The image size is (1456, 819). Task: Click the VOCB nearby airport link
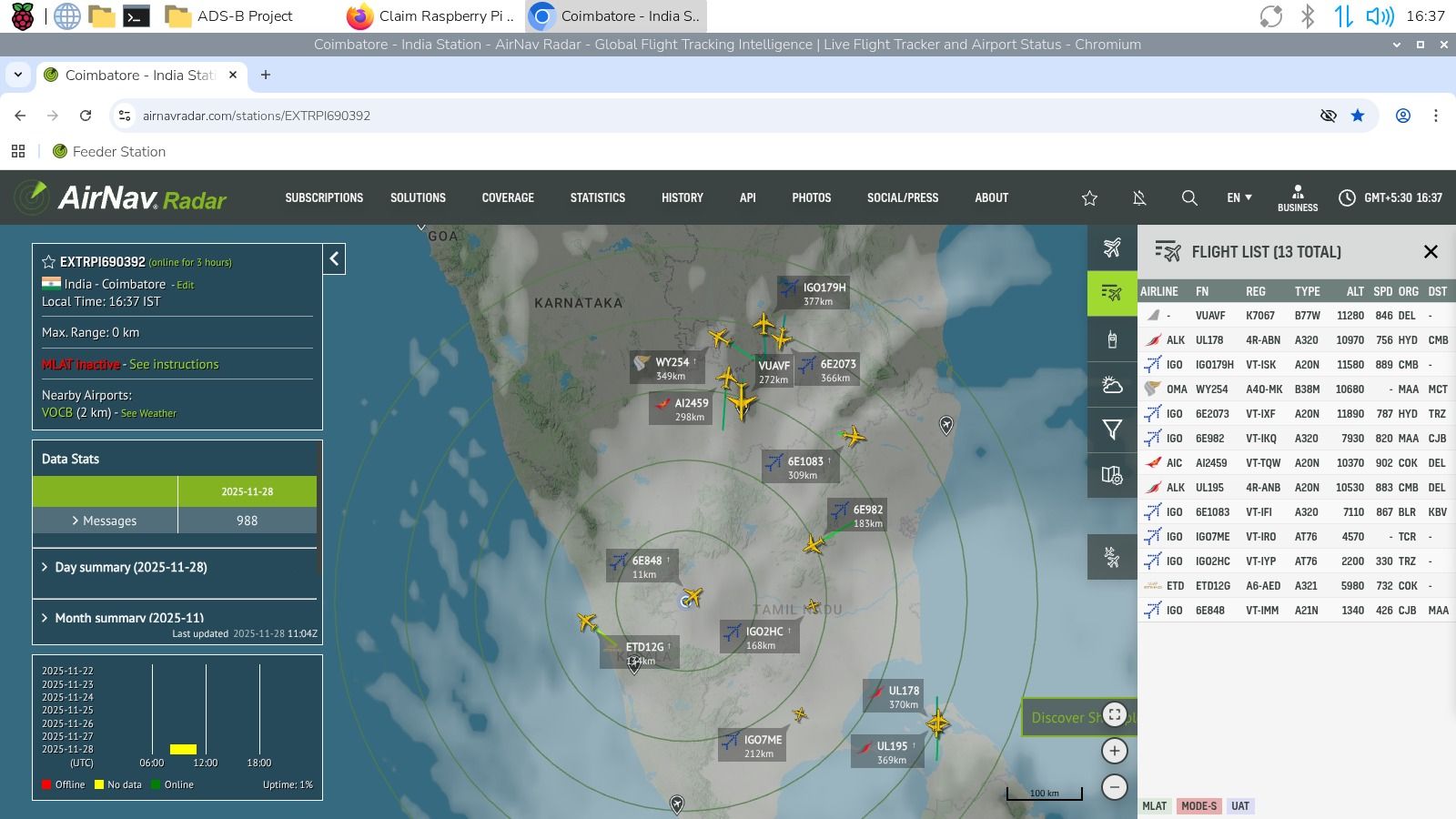(56, 412)
